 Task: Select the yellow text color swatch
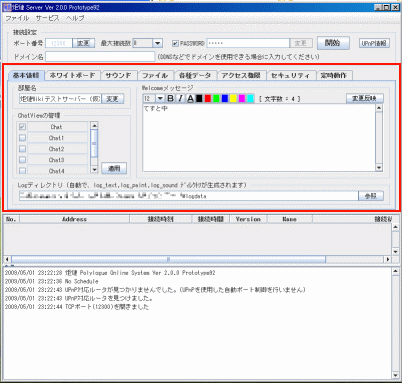[x=233, y=98]
